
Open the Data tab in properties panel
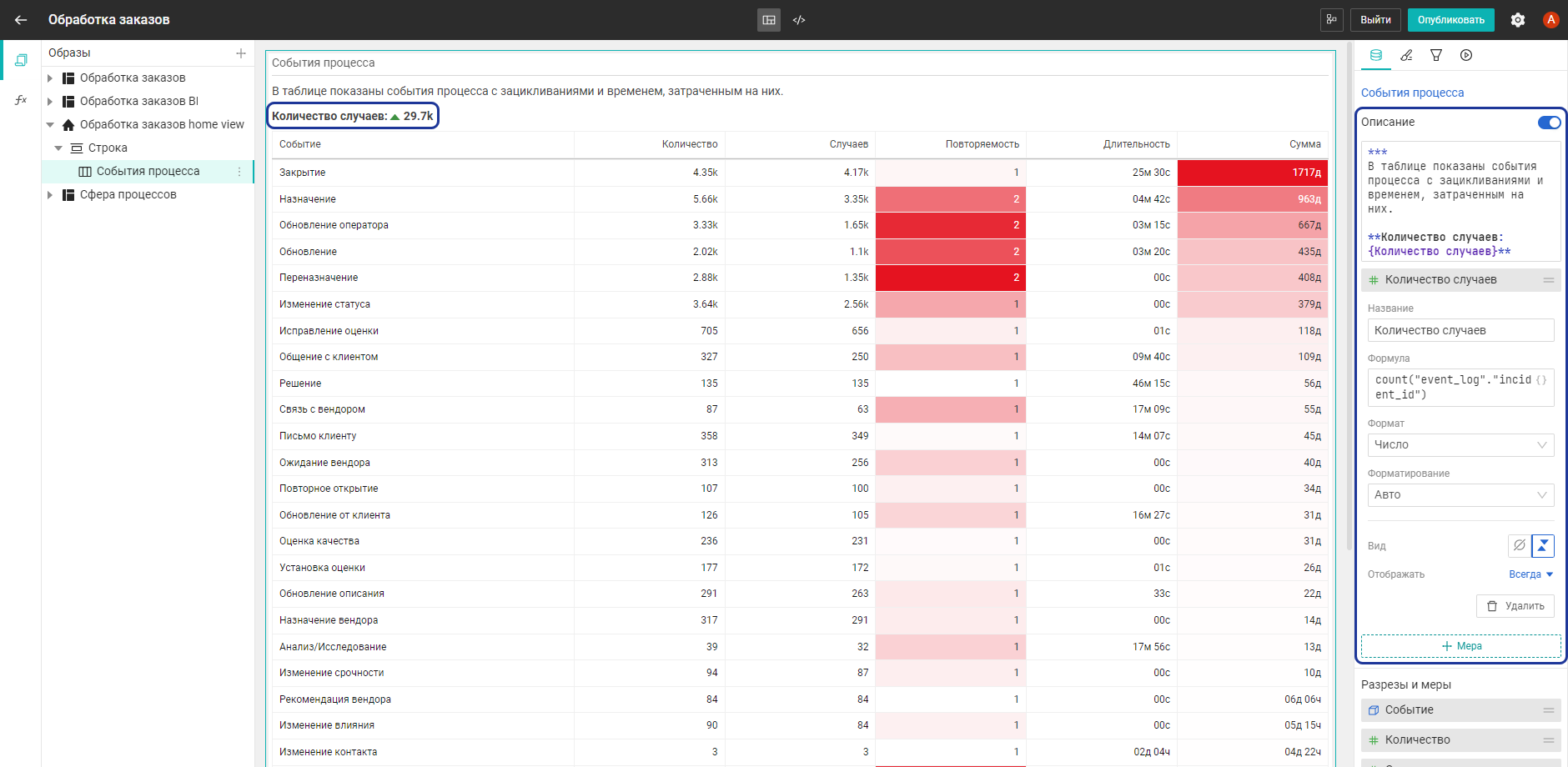point(1376,55)
